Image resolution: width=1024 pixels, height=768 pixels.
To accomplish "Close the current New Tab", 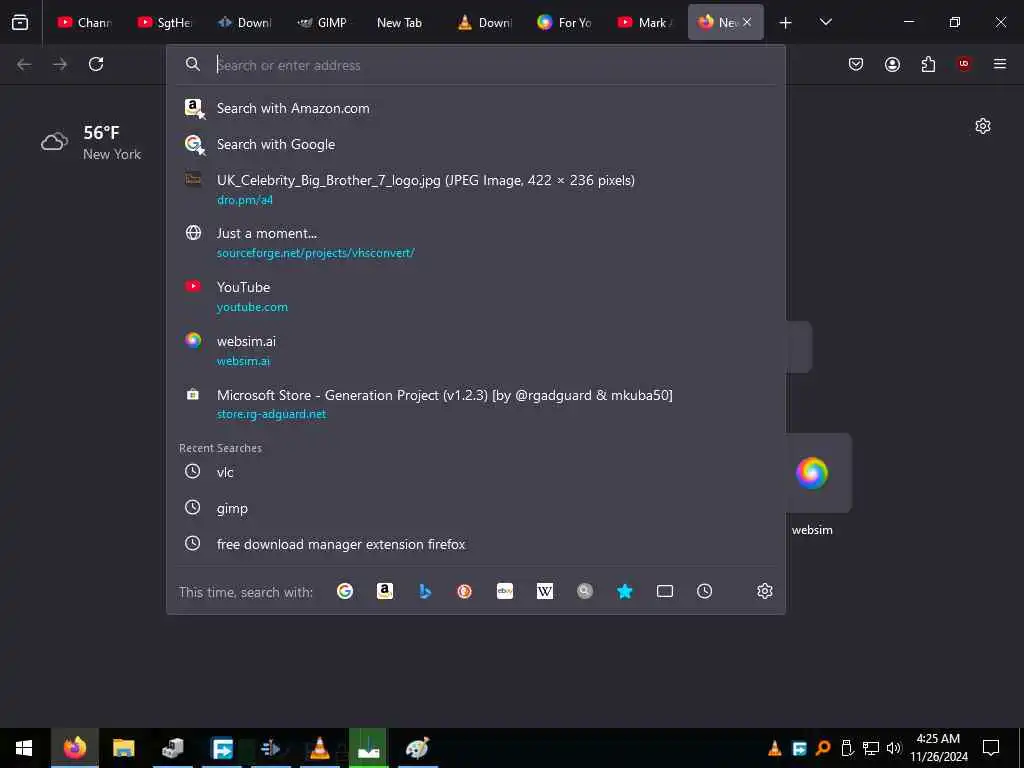I will (x=747, y=22).
